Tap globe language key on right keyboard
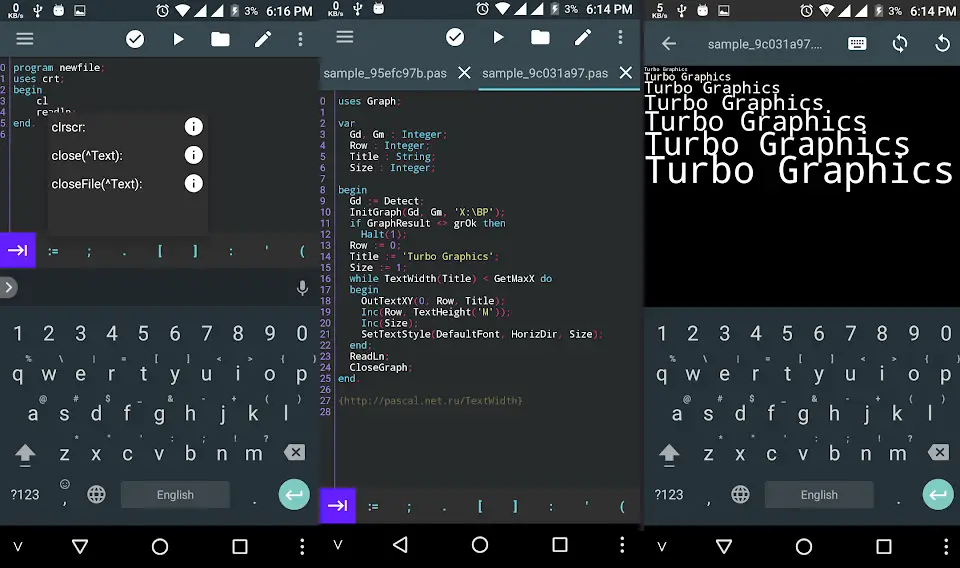Screen dimensions: 960x568 tap(740, 495)
